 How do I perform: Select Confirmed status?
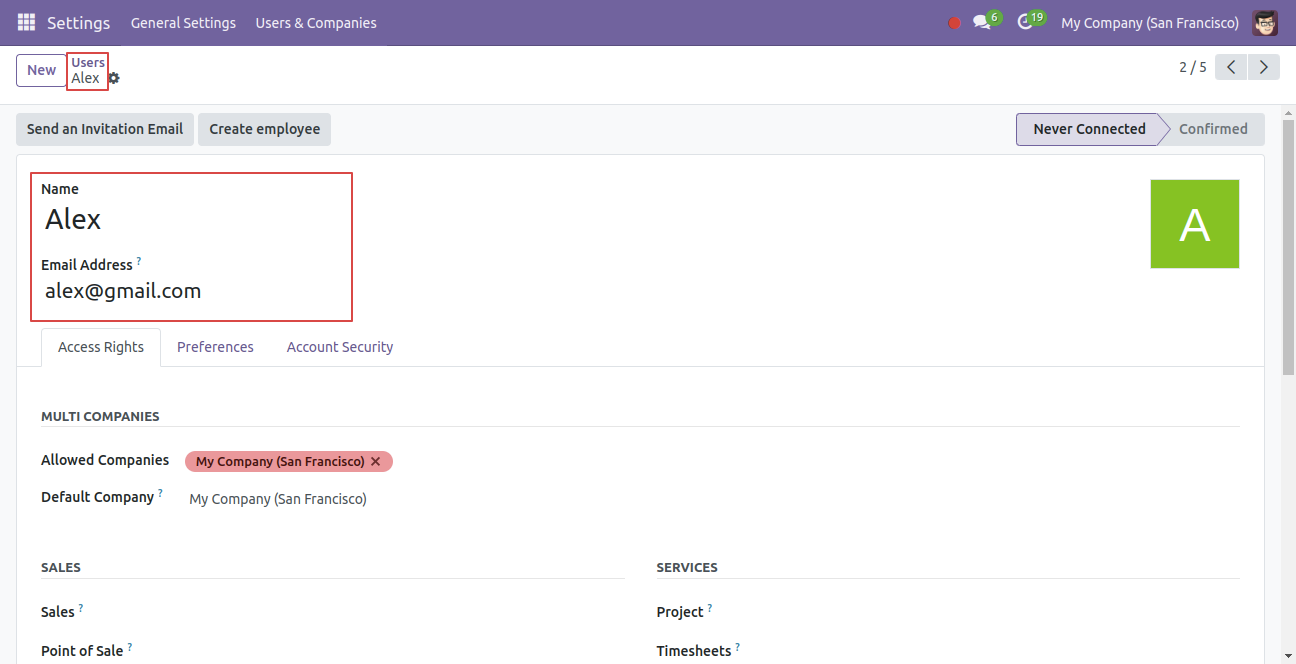coord(1213,129)
